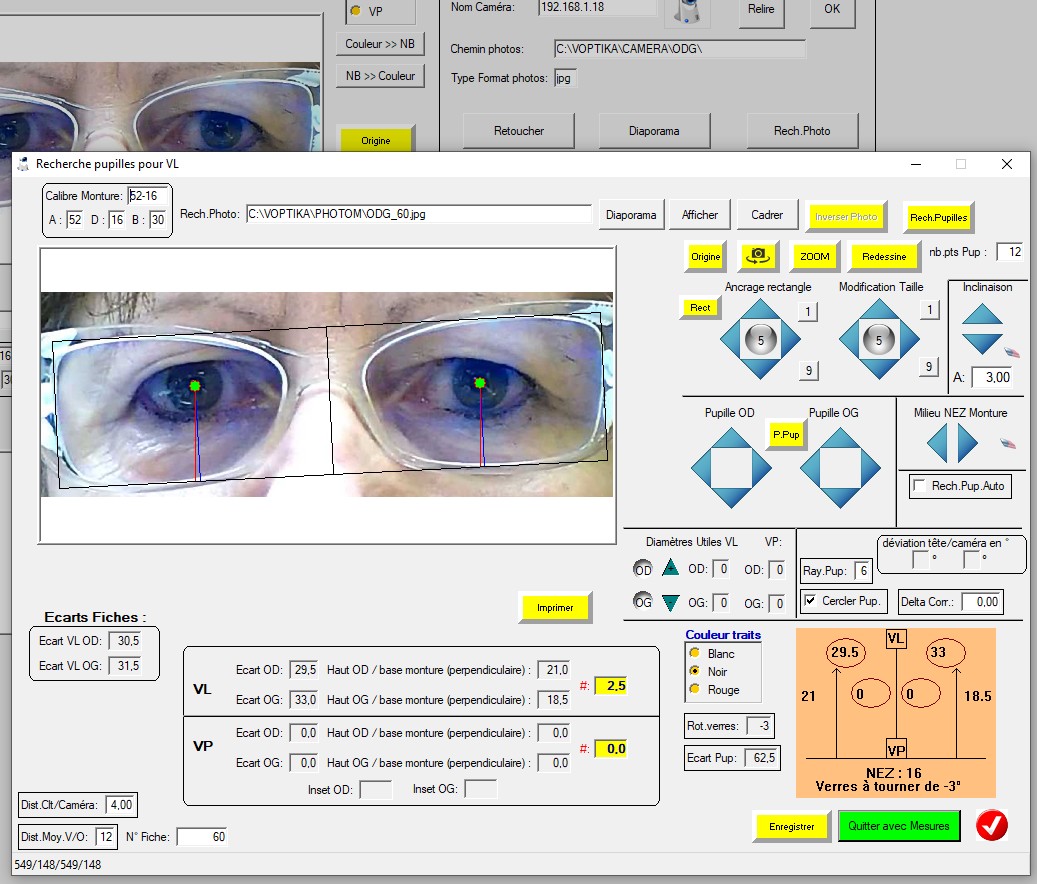1037x884 pixels.
Task: Click the green minus triangle for diameter OG
Action: point(670,602)
